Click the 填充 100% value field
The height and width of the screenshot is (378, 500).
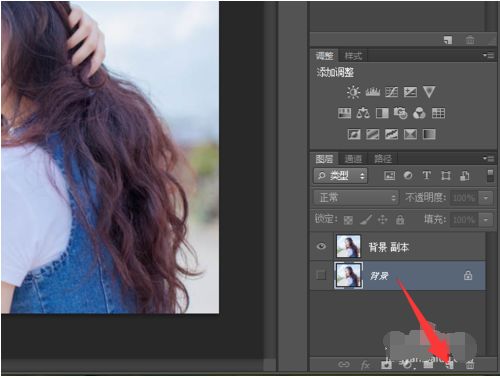[464, 220]
